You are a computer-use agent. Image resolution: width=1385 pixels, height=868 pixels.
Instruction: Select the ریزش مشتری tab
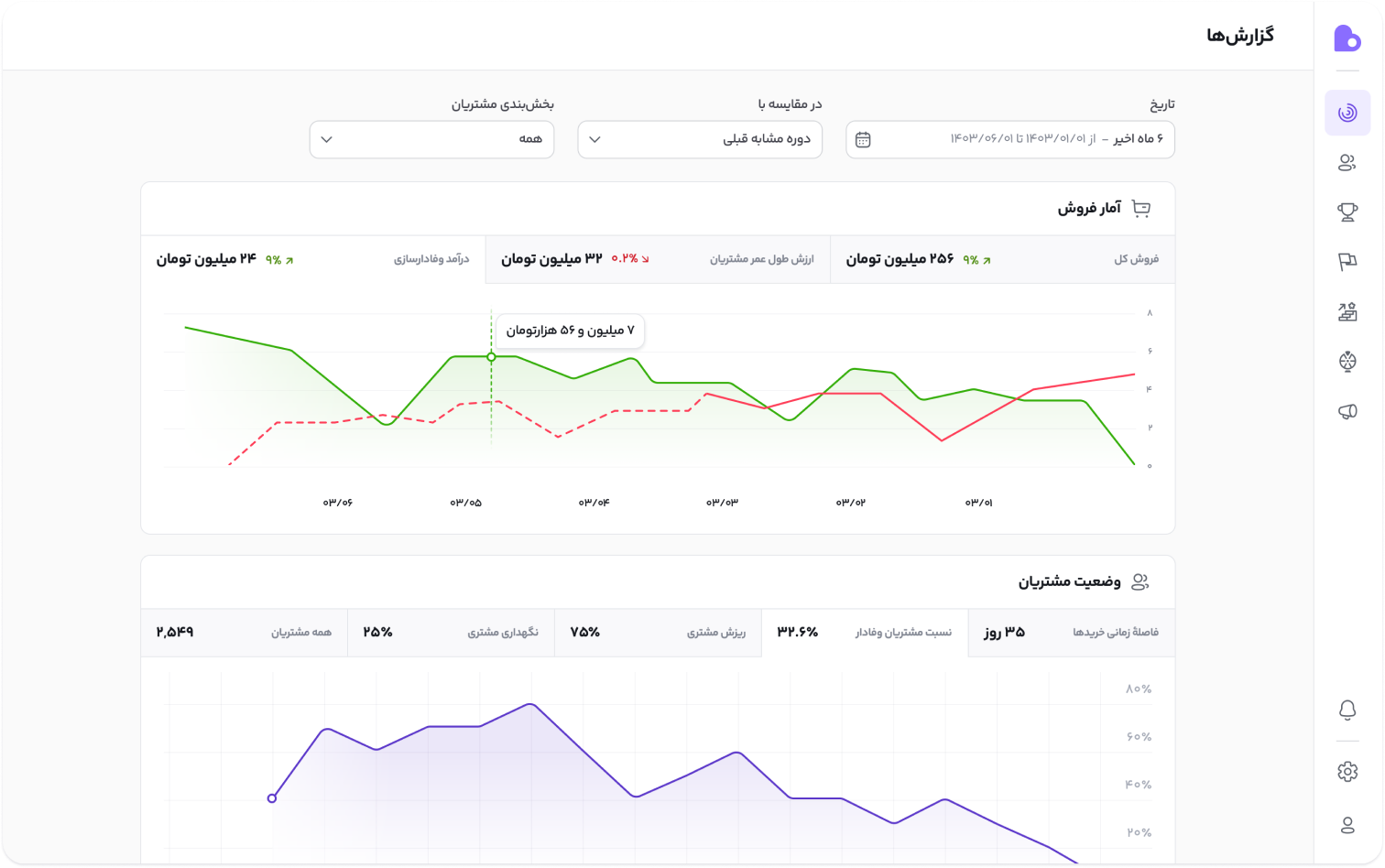[658, 633]
